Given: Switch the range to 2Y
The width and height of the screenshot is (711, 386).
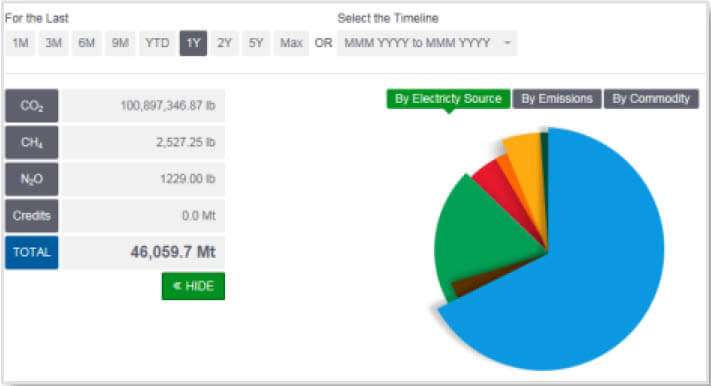Looking at the screenshot, I should [x=224, y=43].
